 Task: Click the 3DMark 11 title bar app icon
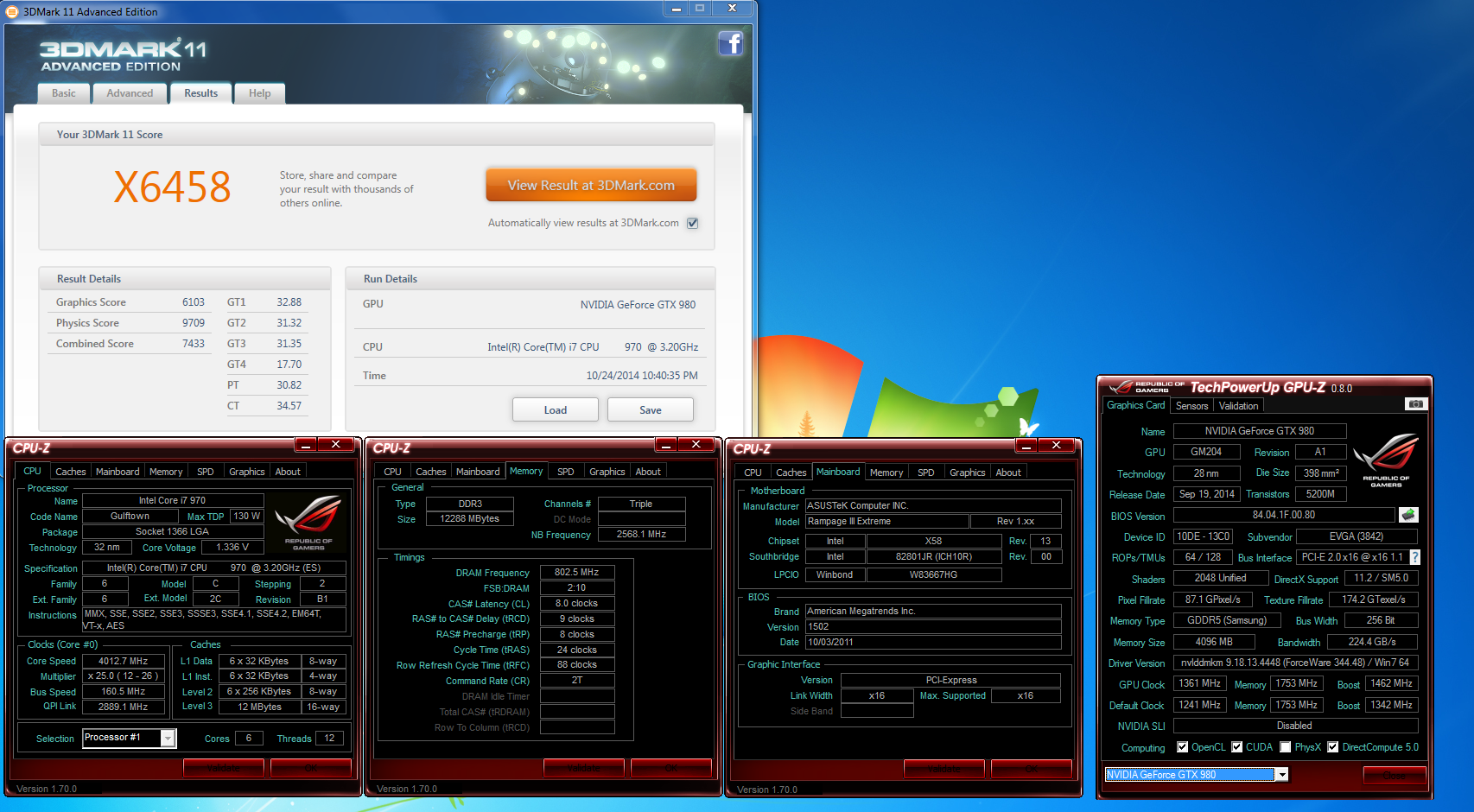click(x=12, y=11)
